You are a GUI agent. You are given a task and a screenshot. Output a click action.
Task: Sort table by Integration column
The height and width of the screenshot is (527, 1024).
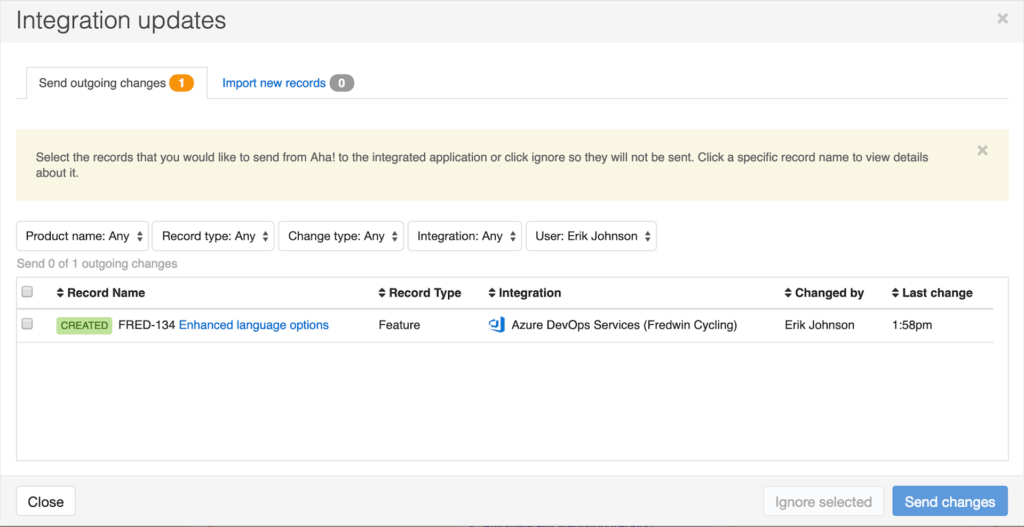[524, 293]
